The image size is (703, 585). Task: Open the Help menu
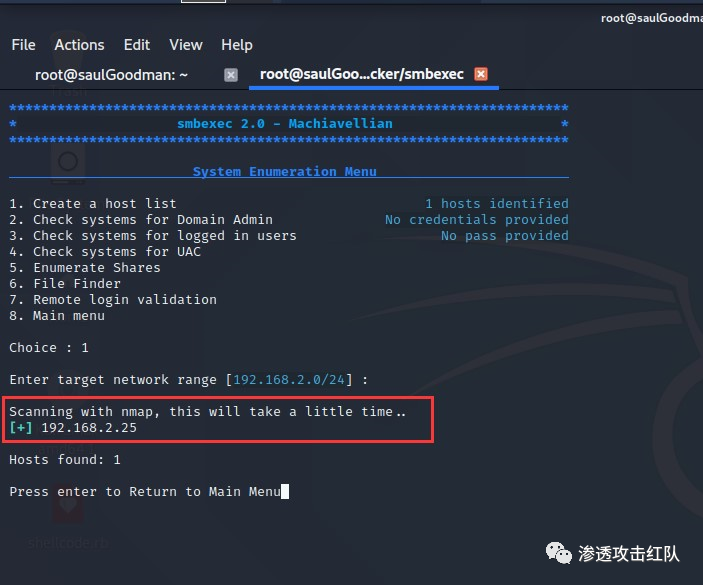237,45
